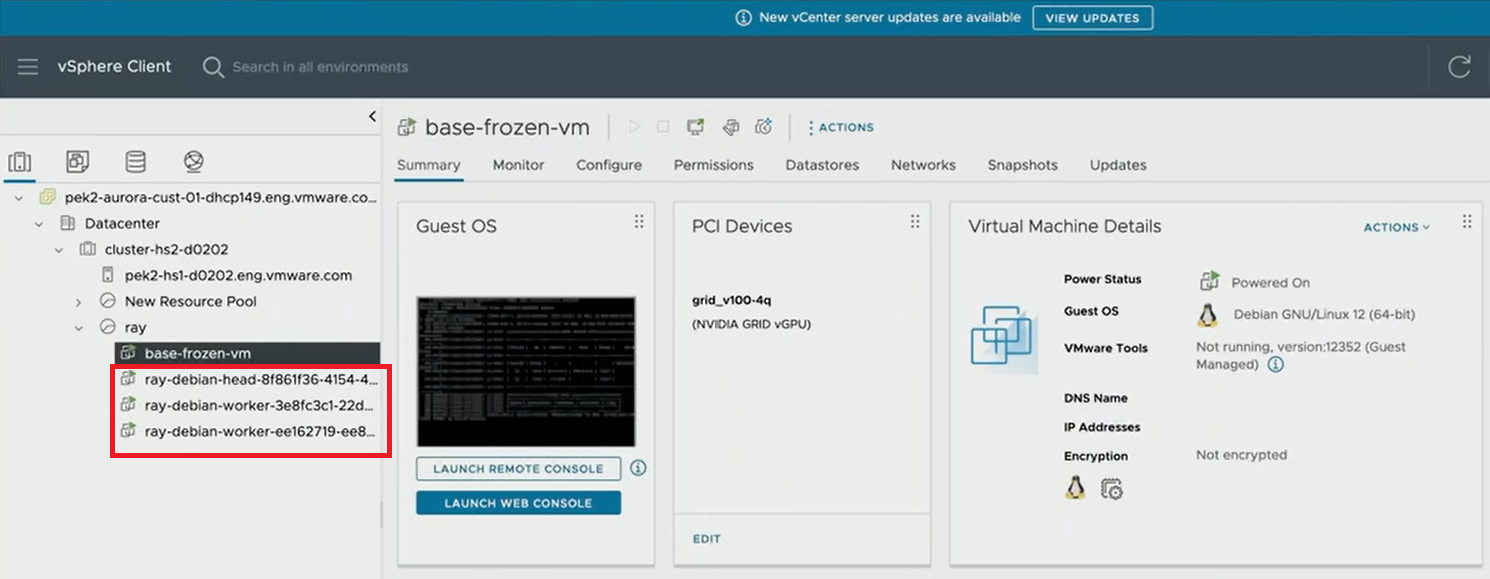
Task: Click Debian GNU/Linux 12 (64-bit) text
Action: tap(1324, 314)
